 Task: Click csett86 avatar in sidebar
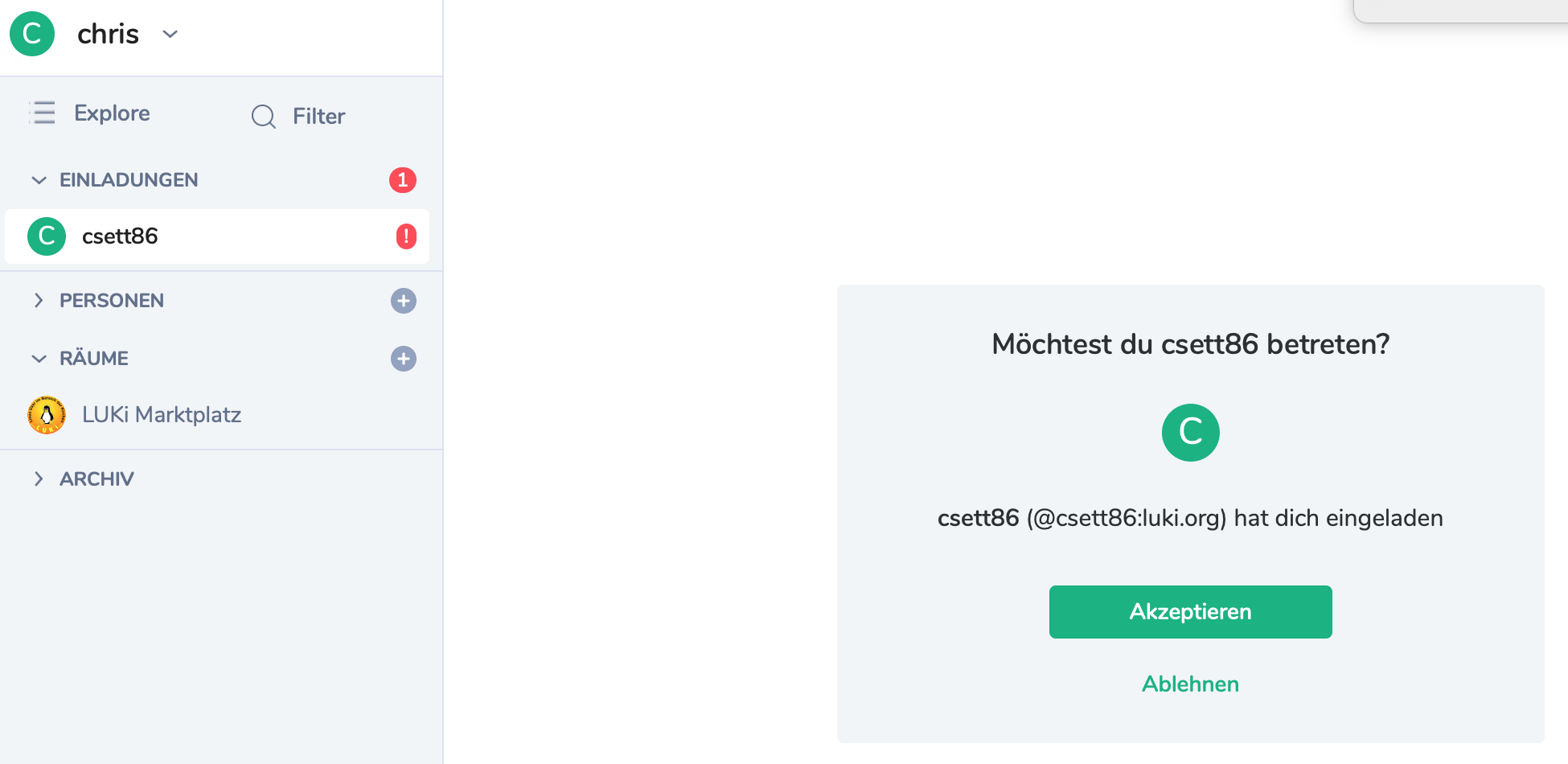pos(47,236)
